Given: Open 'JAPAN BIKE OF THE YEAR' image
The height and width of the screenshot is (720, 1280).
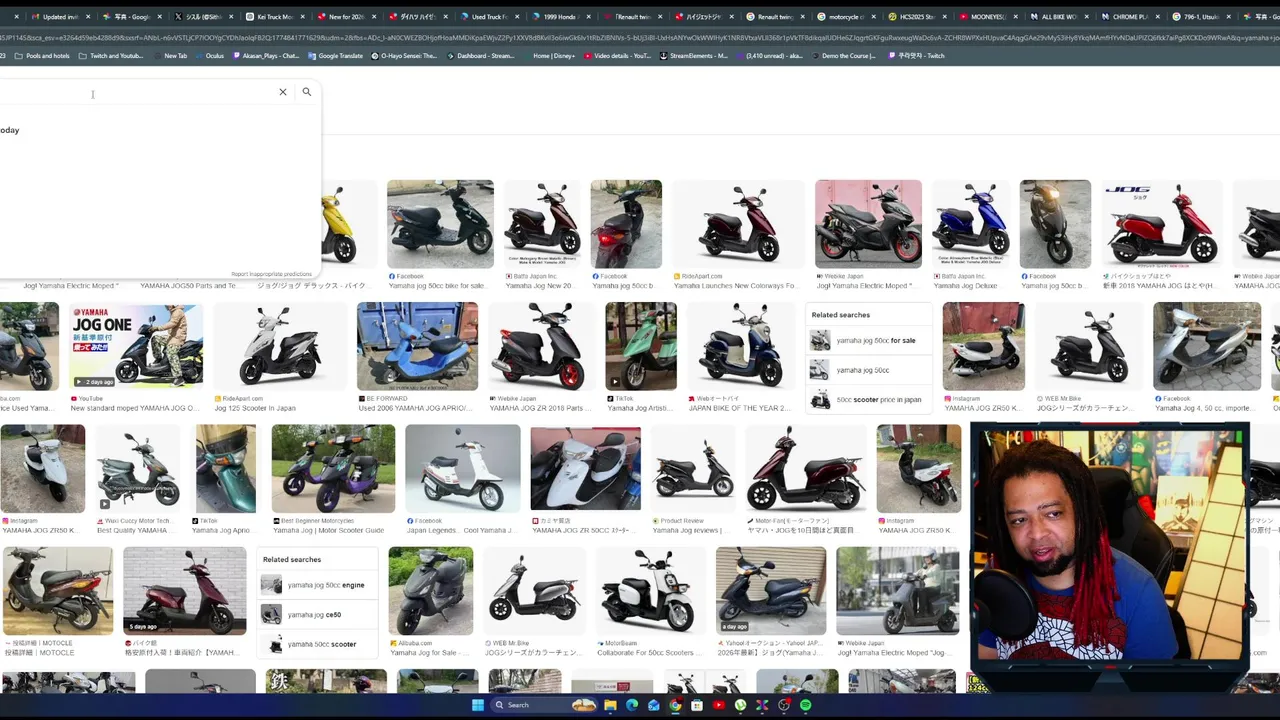Looking at the screenshot, I should [x=741, y=346].
